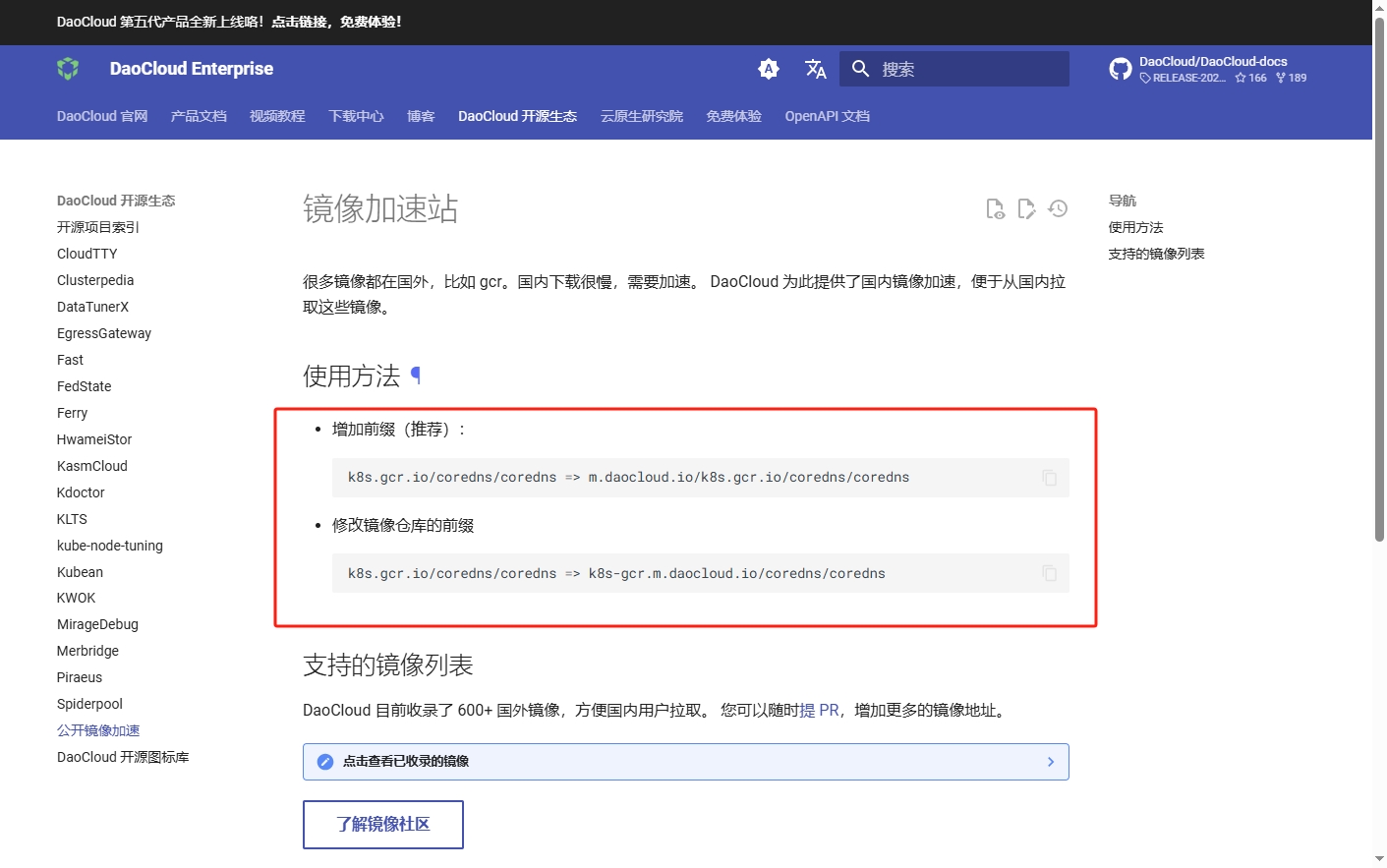Jump to 支持的镜像列表 in the 导航 list
This screenshot has width=1387, height=868.
1156,254
